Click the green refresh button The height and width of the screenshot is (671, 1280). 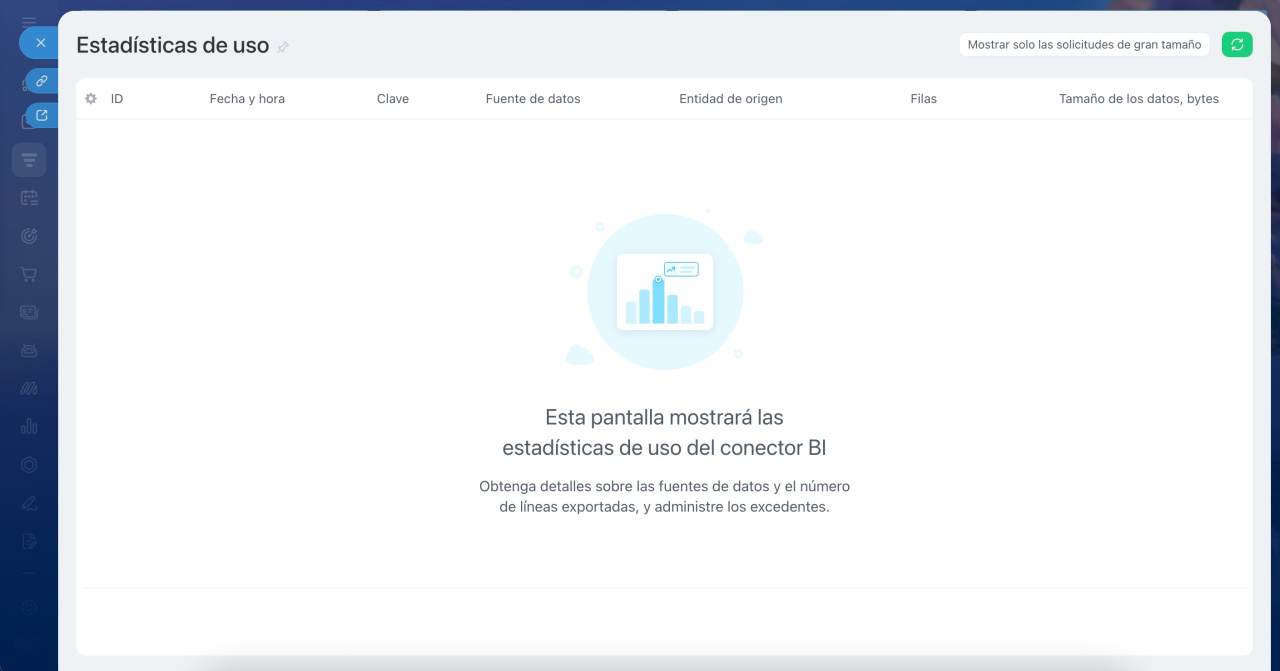[x=1237, y=44]
